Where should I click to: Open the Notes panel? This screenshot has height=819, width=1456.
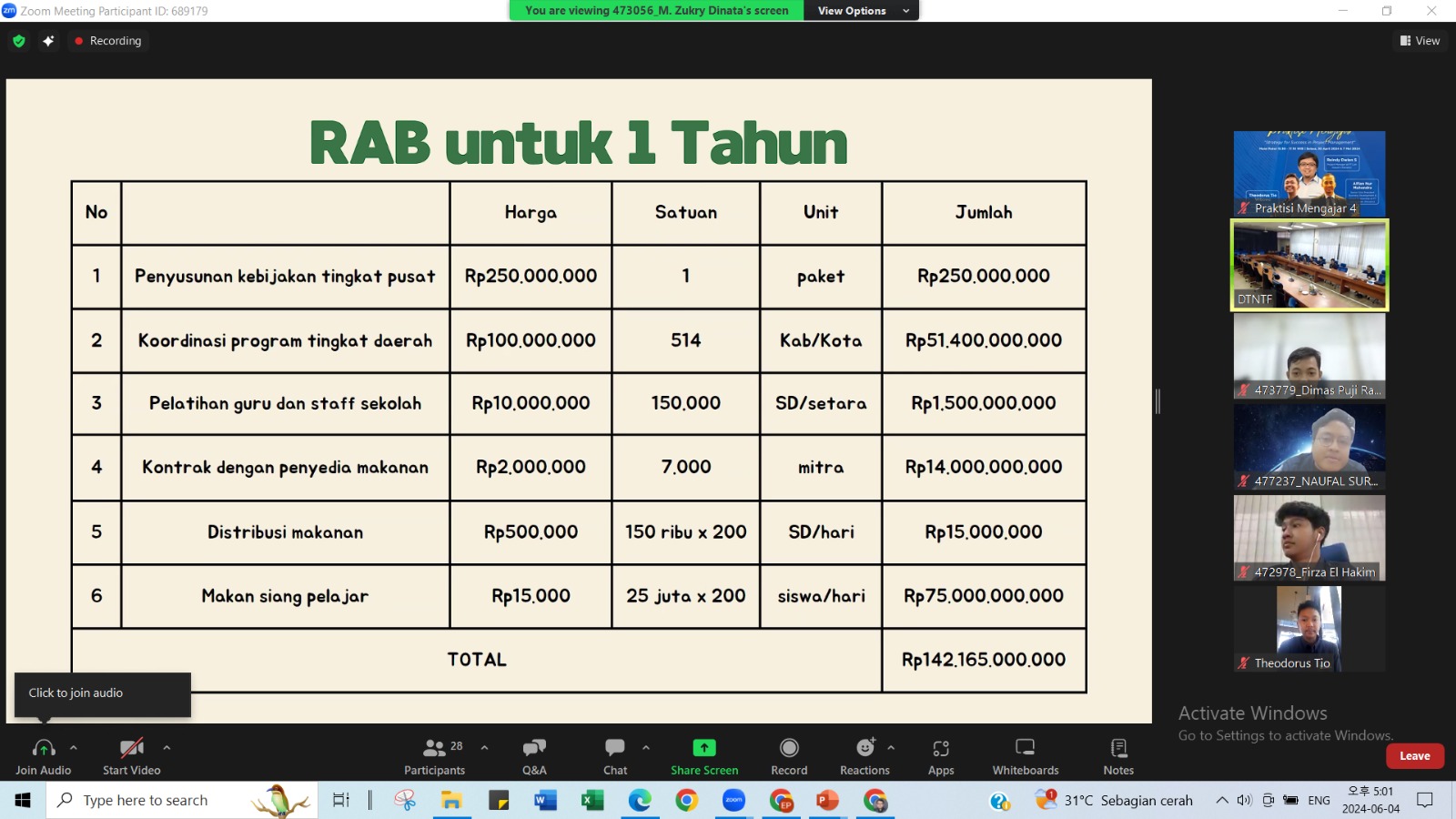pyautogui.click(x=1118, y=755)
